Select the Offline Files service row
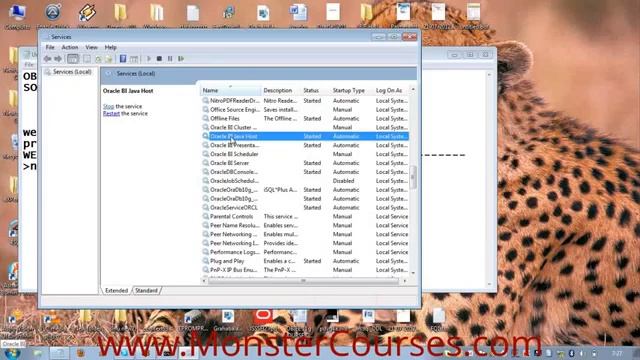This screenshot has width=640, height=360. tap(305, 118)
